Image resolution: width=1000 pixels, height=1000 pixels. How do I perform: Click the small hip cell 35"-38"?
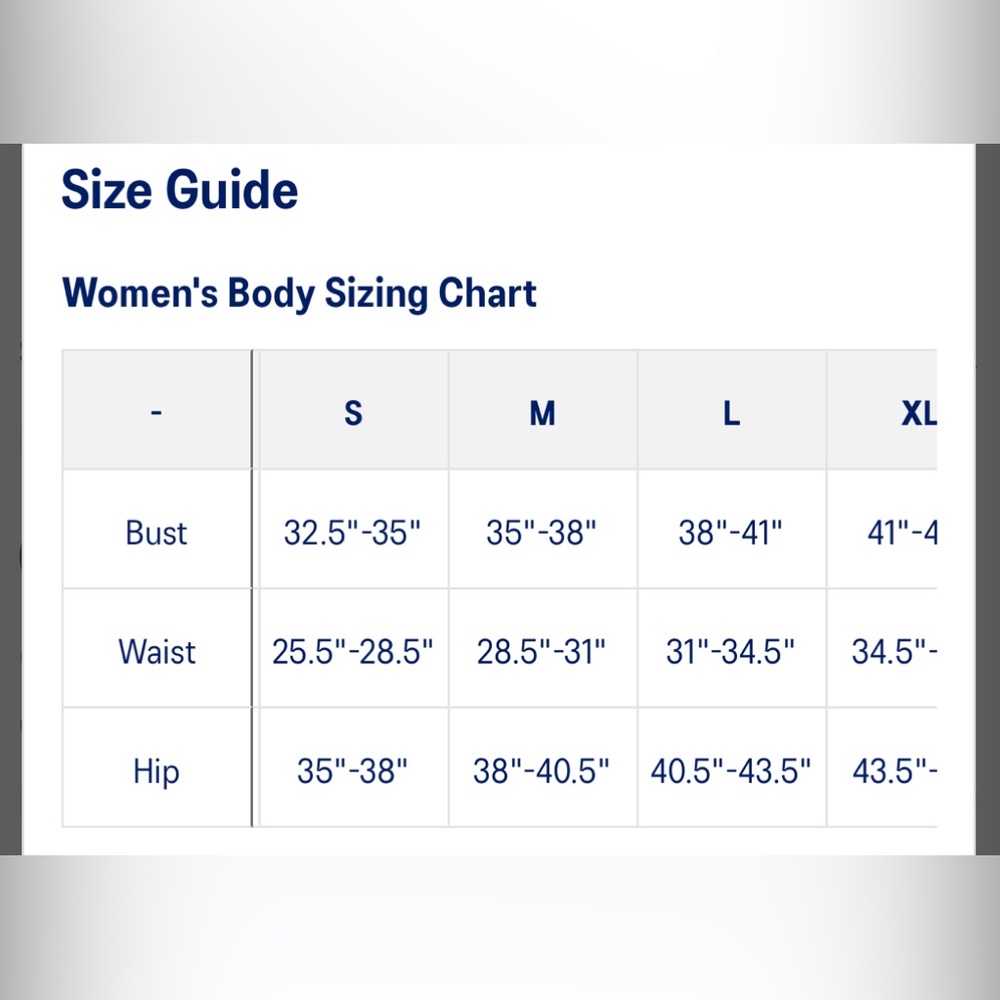tap(352, 771)
